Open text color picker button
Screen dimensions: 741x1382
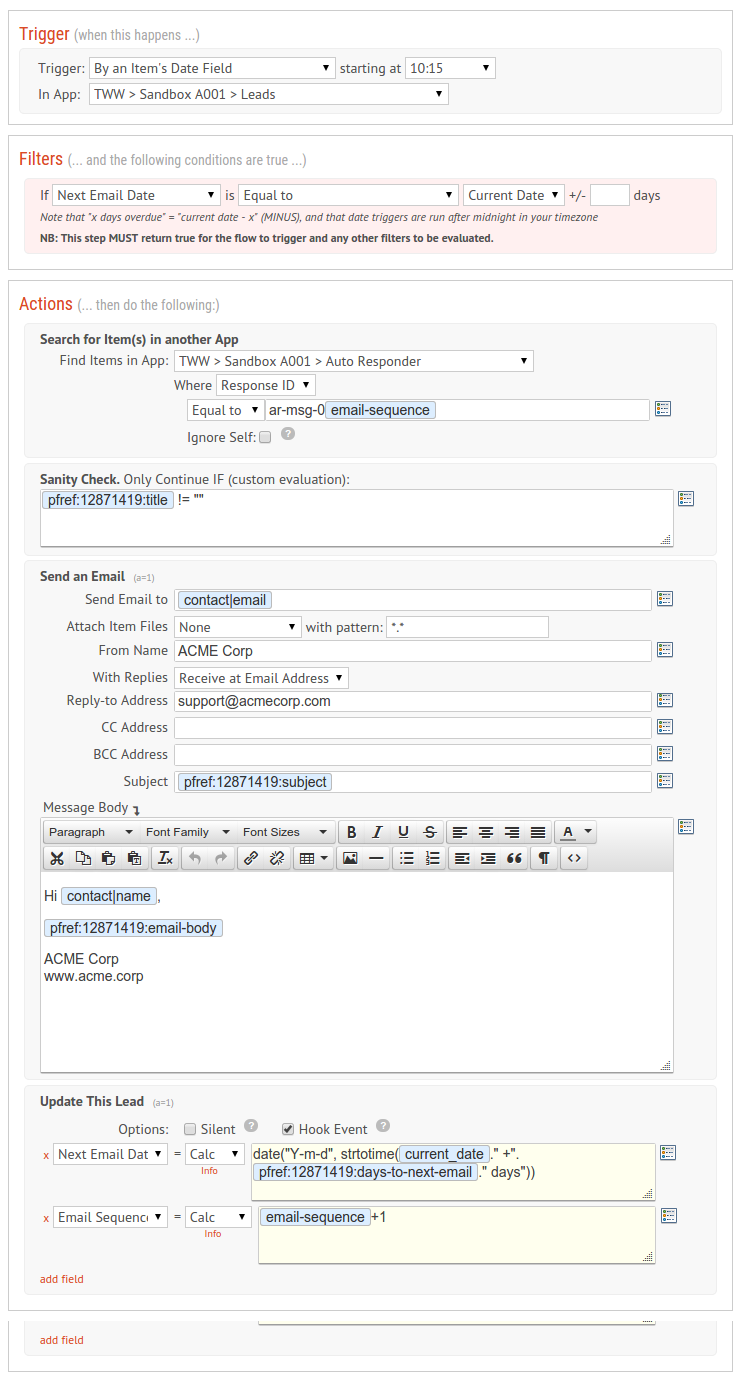tap(568, 832)
